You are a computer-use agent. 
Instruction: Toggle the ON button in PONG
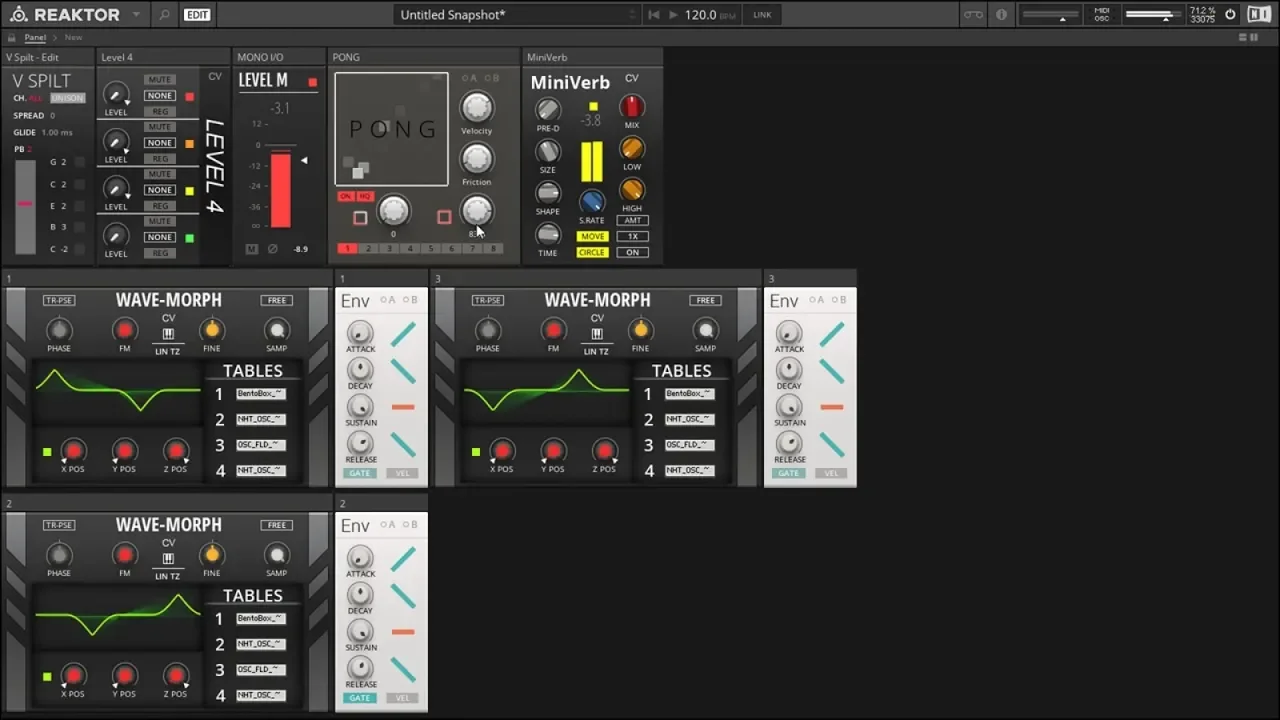point(346,196)
